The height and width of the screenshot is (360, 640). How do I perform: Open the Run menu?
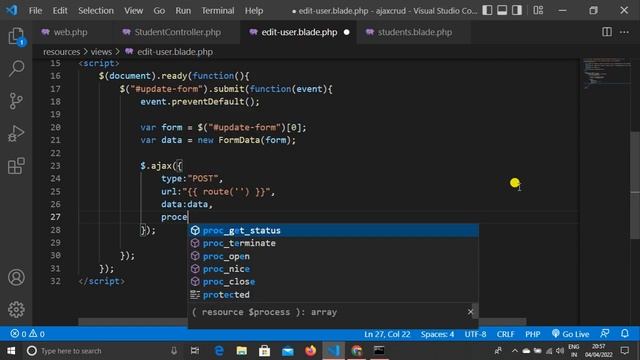(183, 11)
